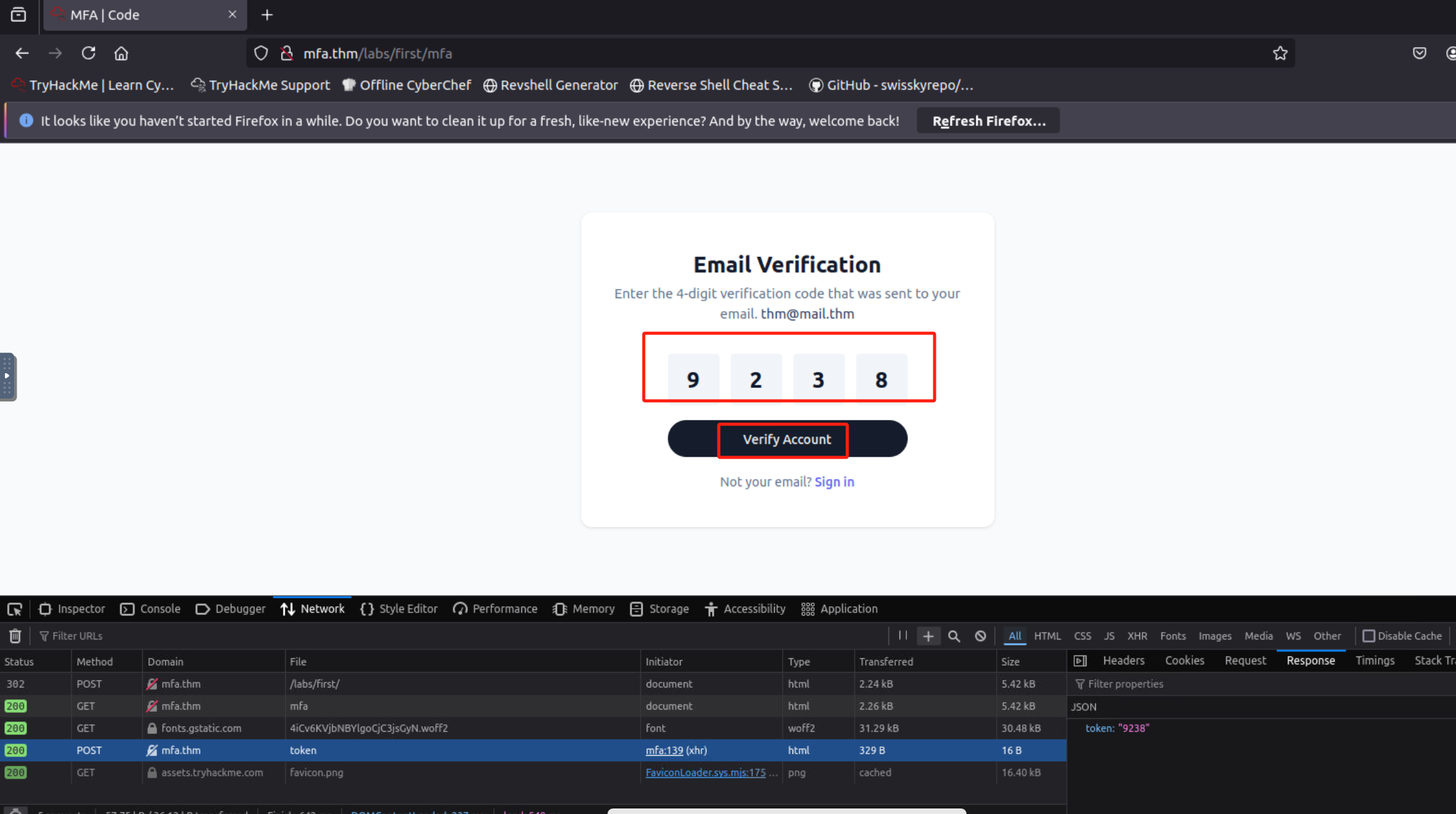This screenshot has height=814, width=1456.
Task: Click the element picker icon in devtools
Action: pos(15,609)
